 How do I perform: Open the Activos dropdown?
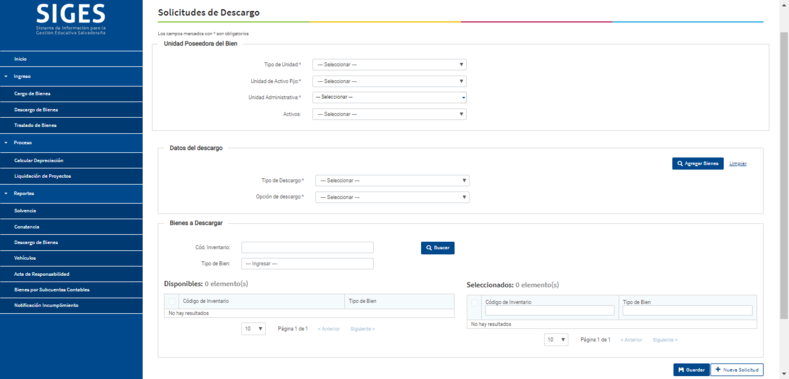(389, 114)
